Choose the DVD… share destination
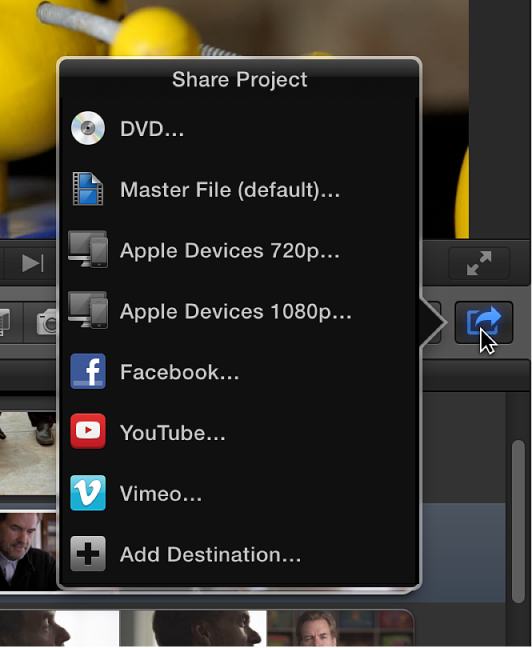The width and height of the screenshot is (532, 648). 239,129
